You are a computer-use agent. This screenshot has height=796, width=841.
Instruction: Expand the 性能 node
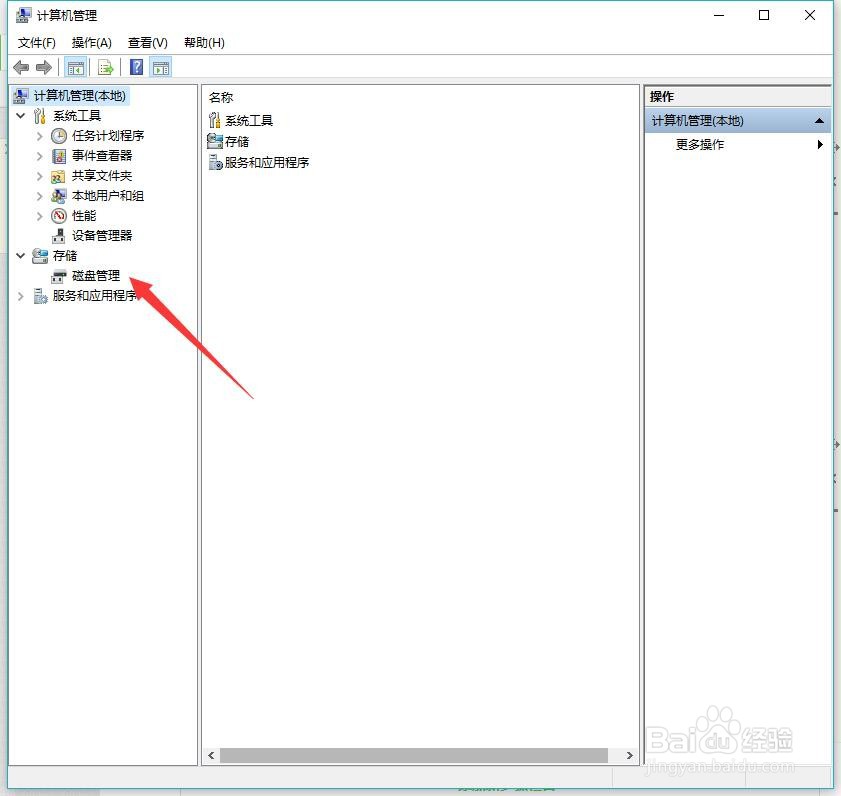(x=40, y=216)
